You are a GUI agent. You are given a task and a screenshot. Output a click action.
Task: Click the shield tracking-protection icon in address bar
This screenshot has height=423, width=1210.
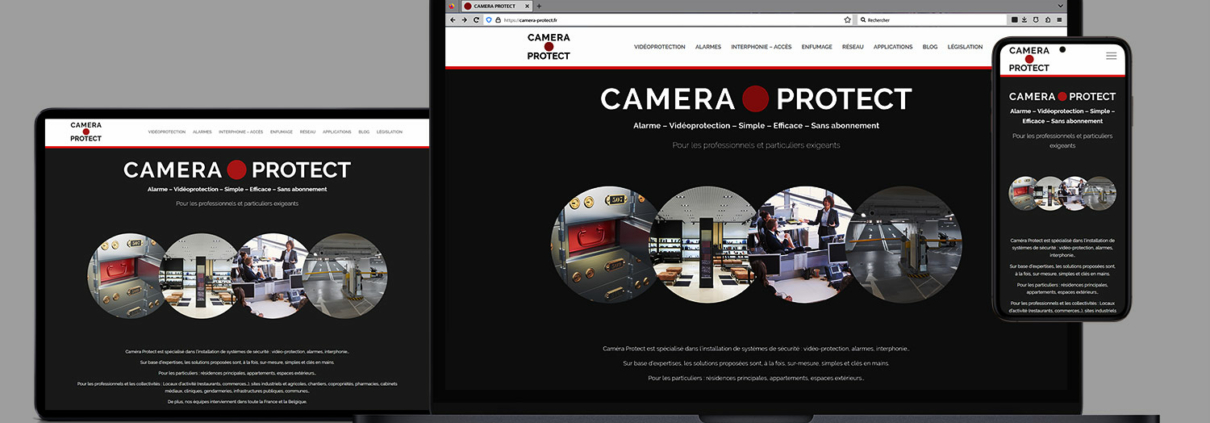click(489, 19)
